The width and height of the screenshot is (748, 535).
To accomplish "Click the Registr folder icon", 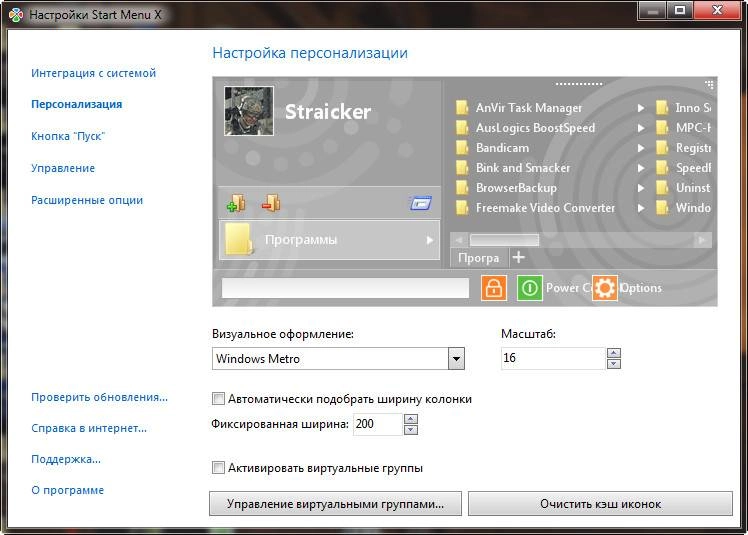I will pos(662,148).
